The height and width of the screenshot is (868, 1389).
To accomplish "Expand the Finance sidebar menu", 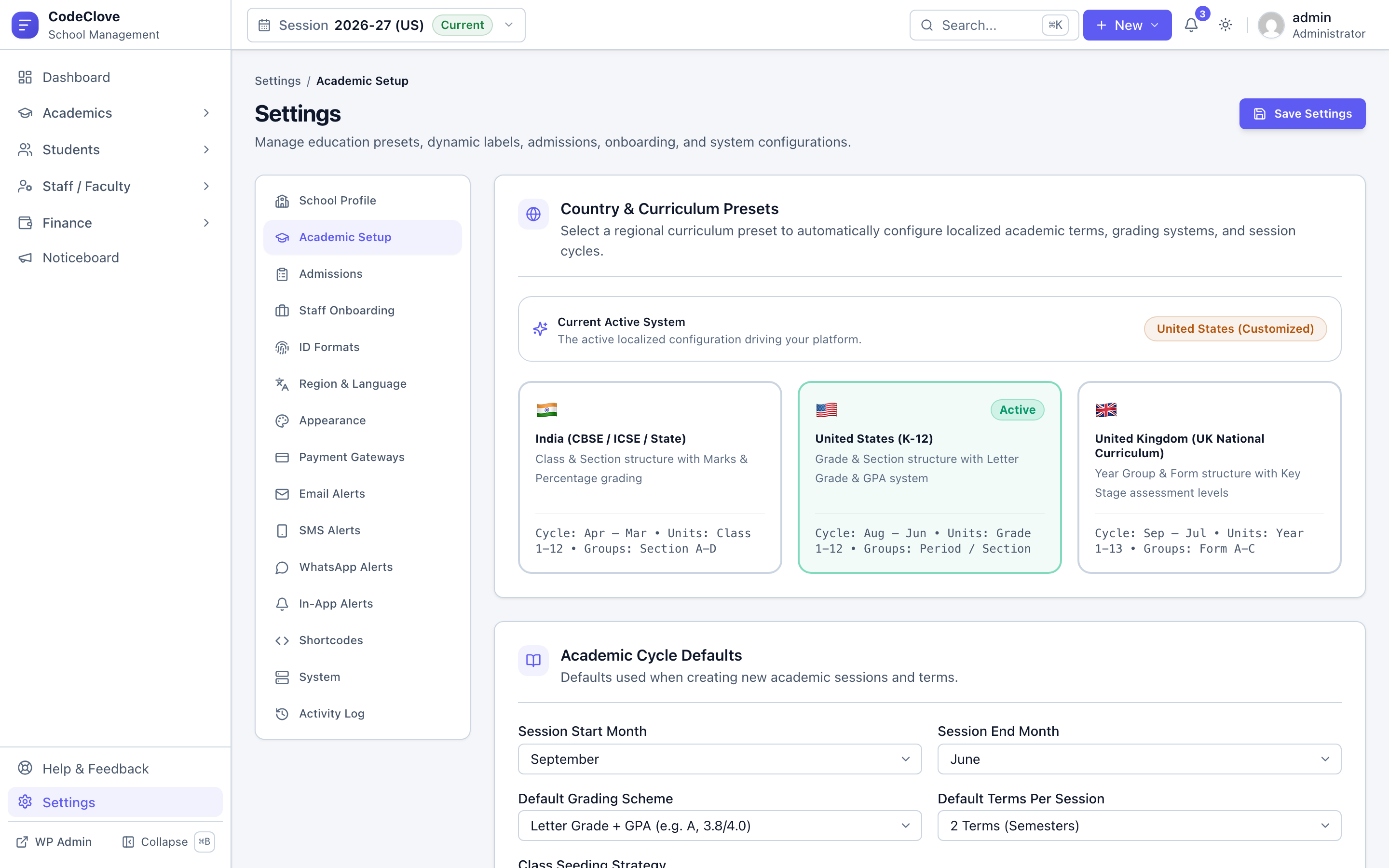I will coord(115,223).
